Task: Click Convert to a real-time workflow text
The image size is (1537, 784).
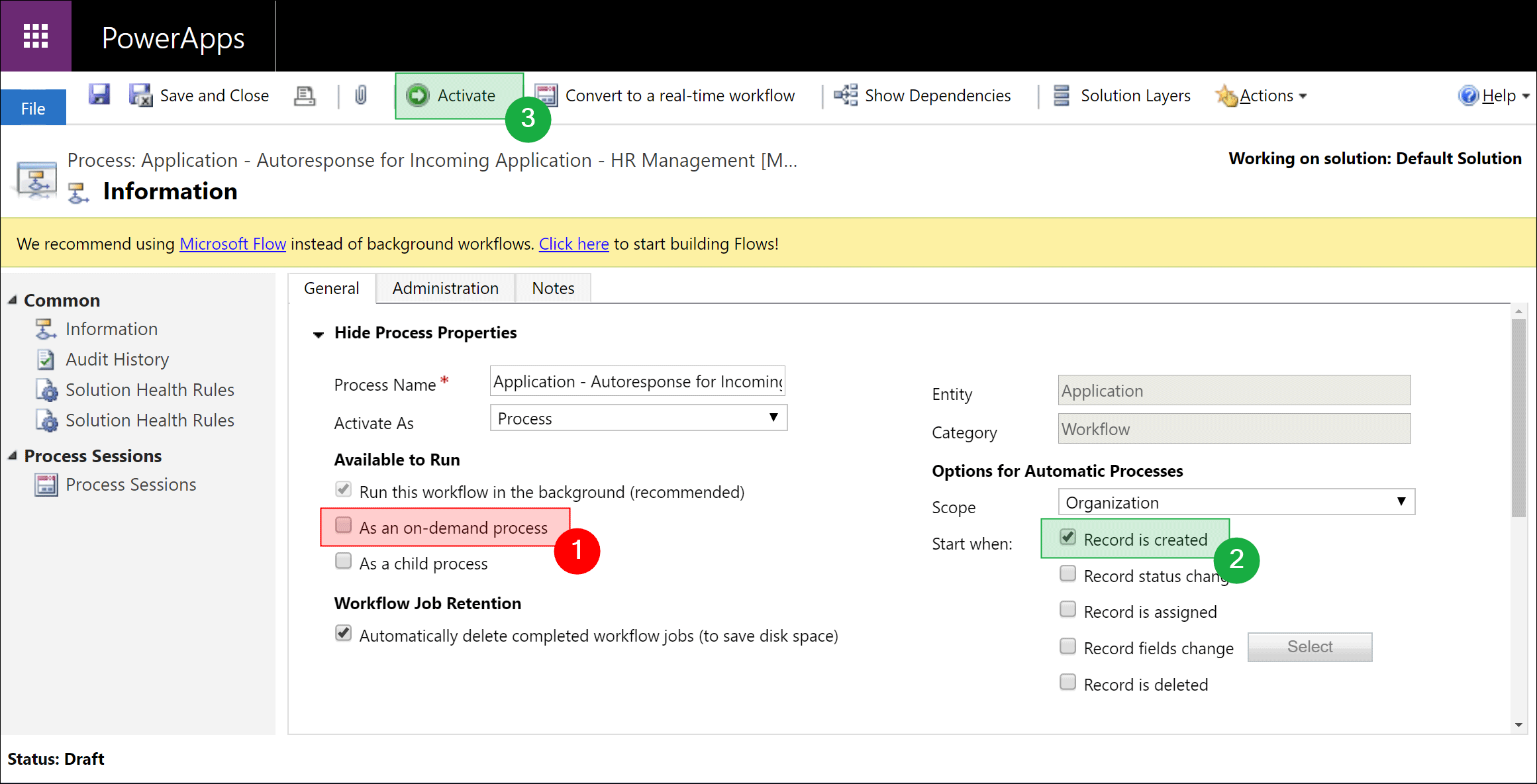Action: point(680,96)
